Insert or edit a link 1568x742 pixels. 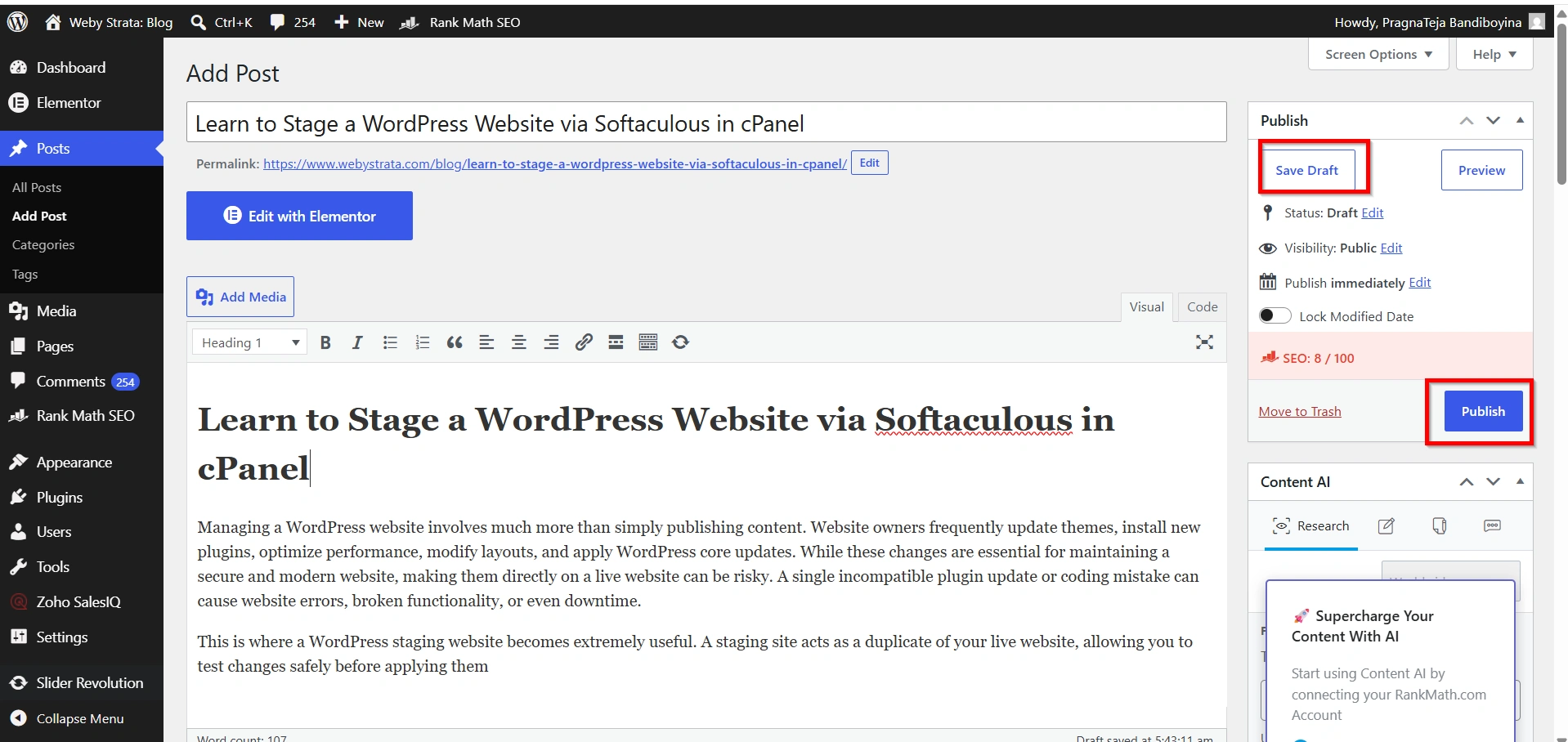(584, 342)
